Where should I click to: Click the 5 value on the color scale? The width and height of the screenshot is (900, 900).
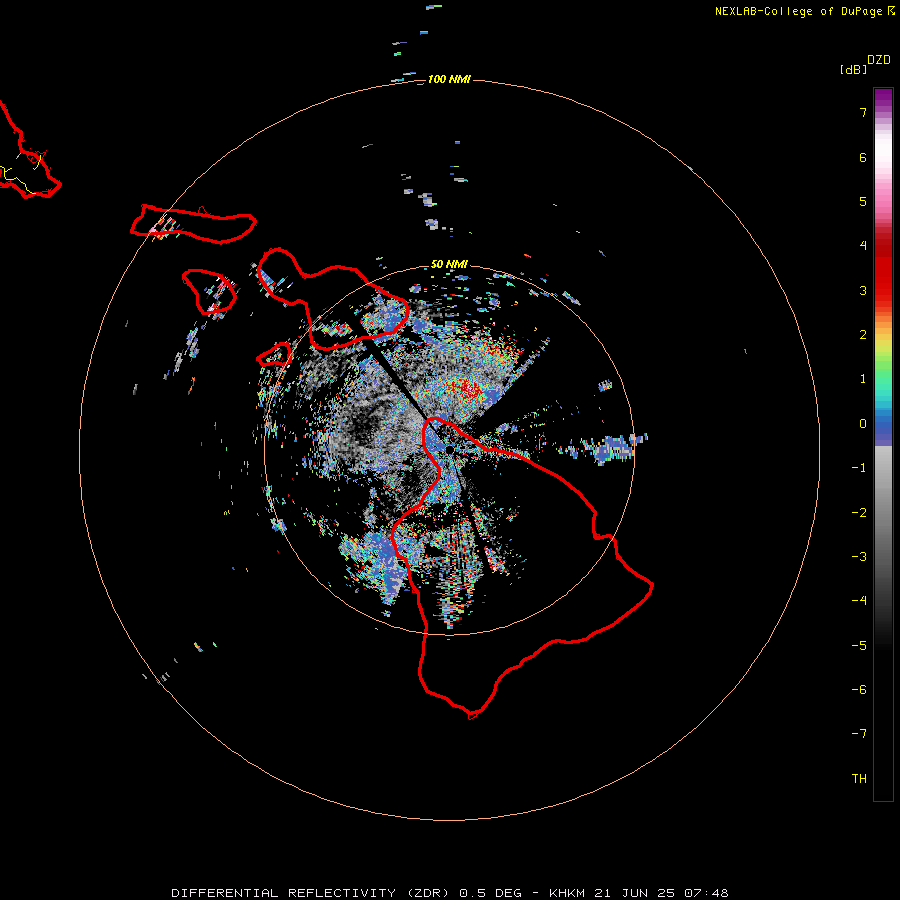(x=863, y=201)
